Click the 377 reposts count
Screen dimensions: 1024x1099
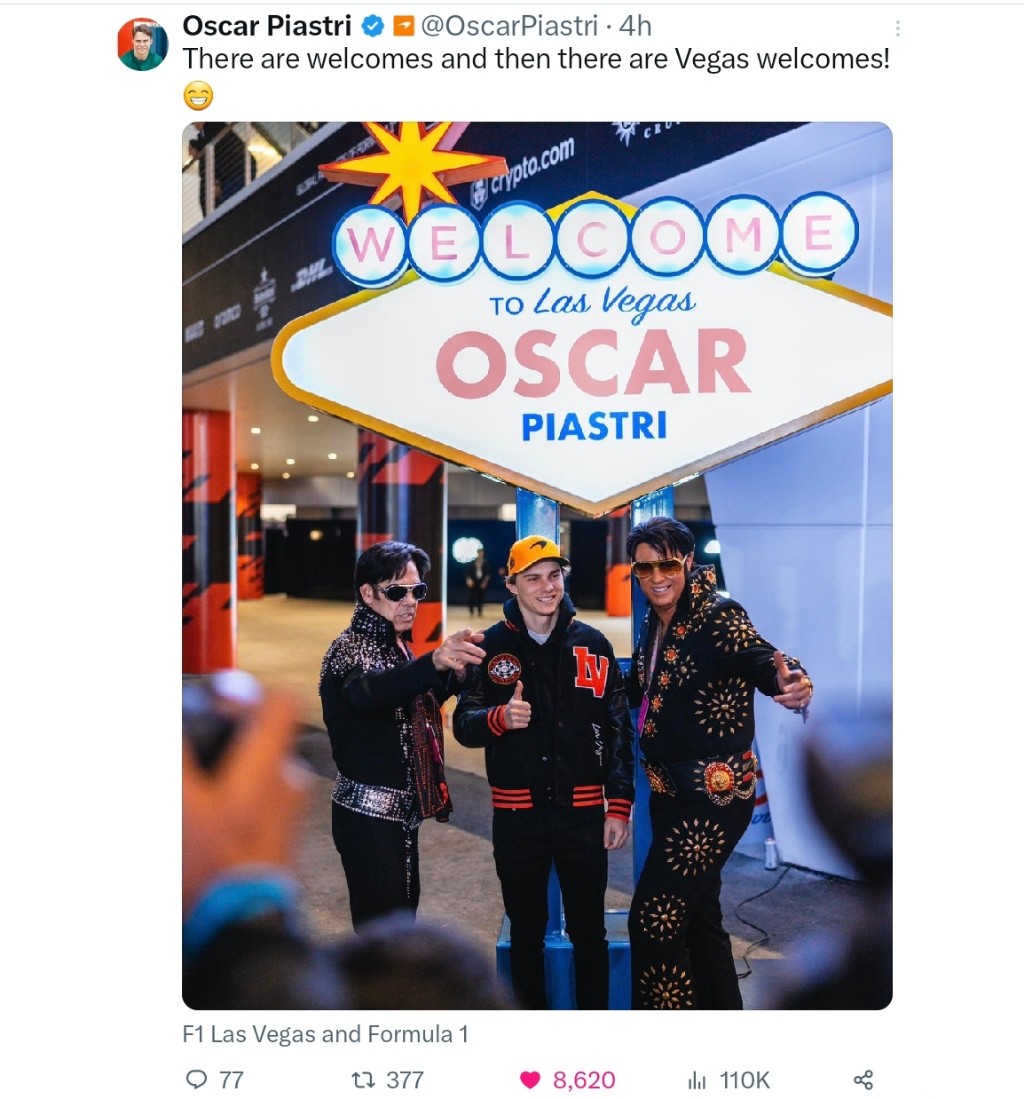405,1079
